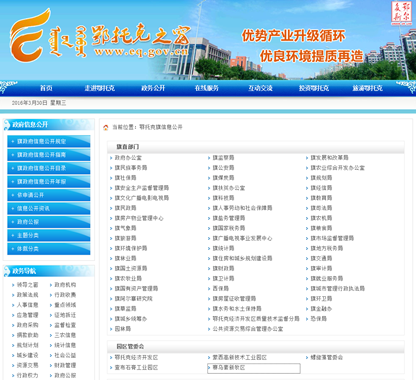Open the 旗发展和改革局 department link

tap(329, 158)
